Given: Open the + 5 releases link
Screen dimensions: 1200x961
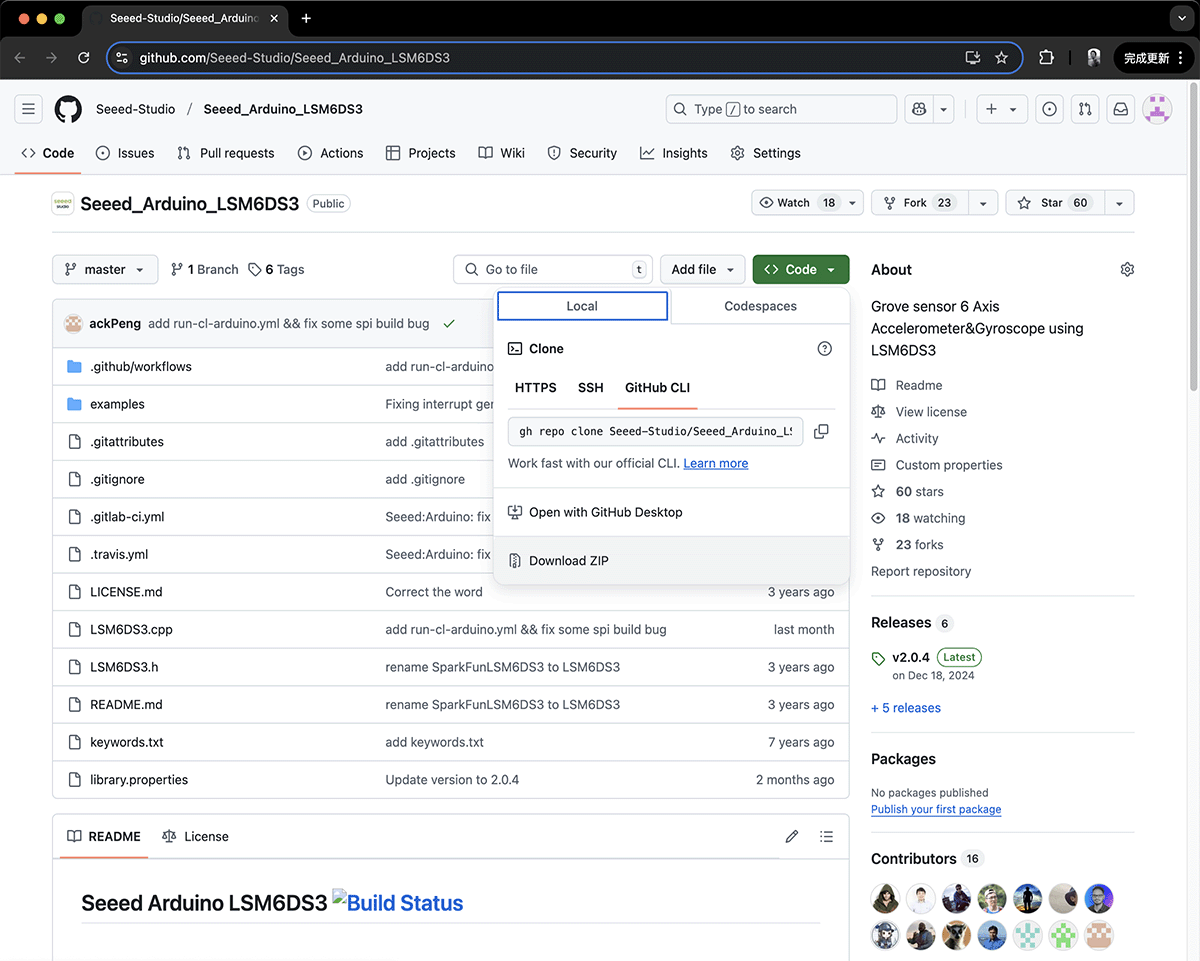Looking at the screenshot, I should (906, 708).
